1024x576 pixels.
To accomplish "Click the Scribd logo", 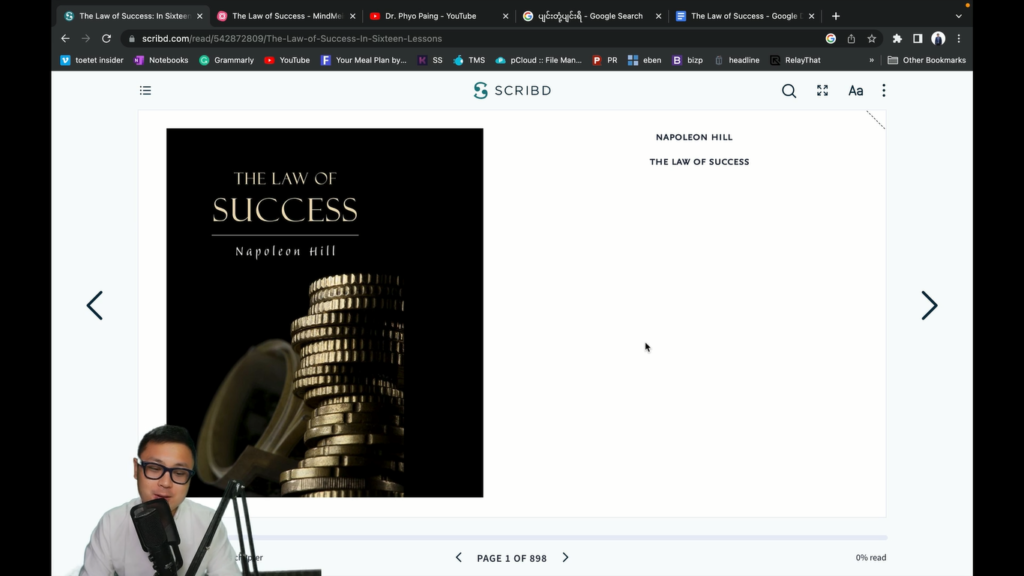I will coord(513,91).
